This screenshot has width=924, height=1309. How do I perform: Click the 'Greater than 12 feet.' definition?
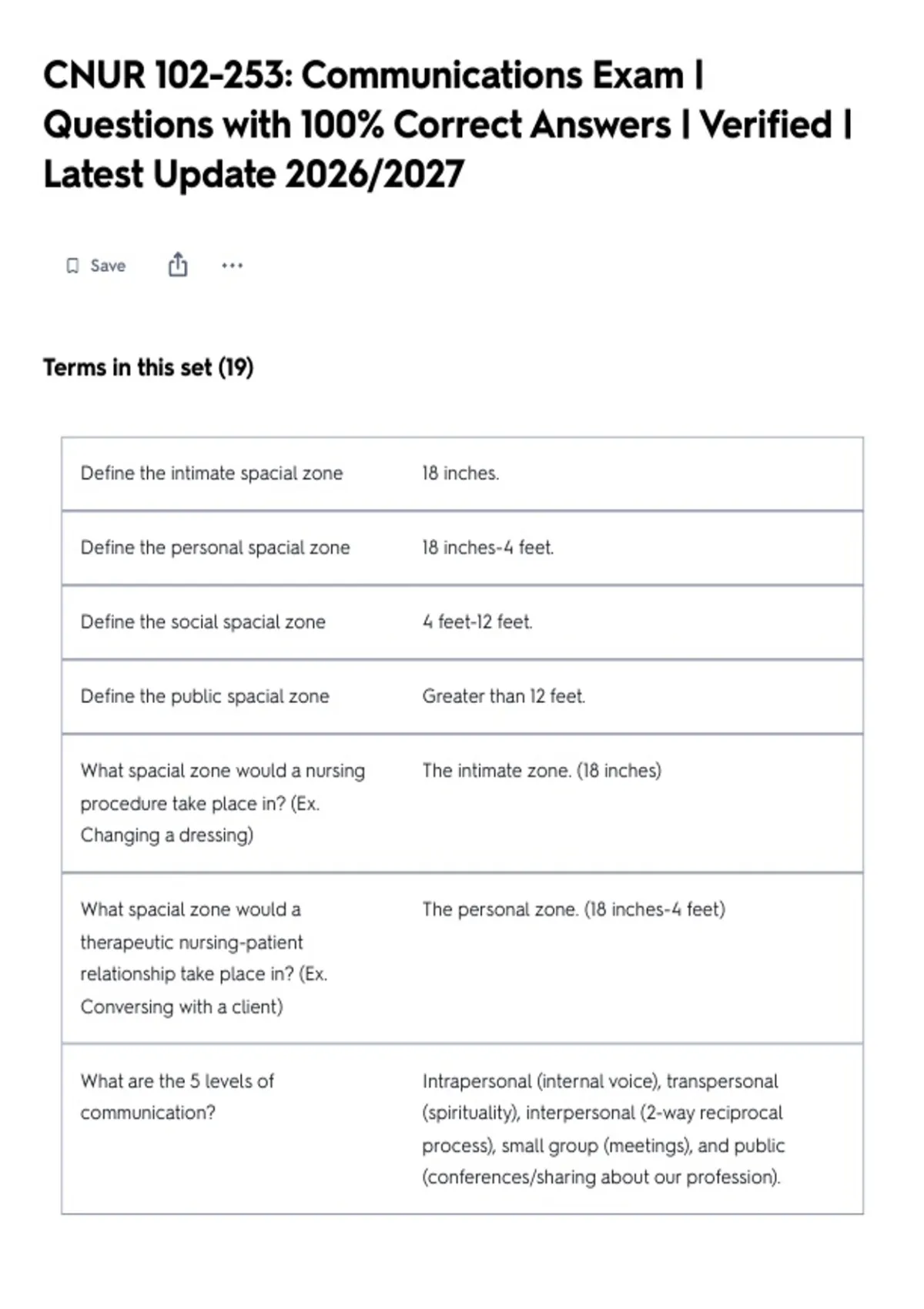click(504, 696)
